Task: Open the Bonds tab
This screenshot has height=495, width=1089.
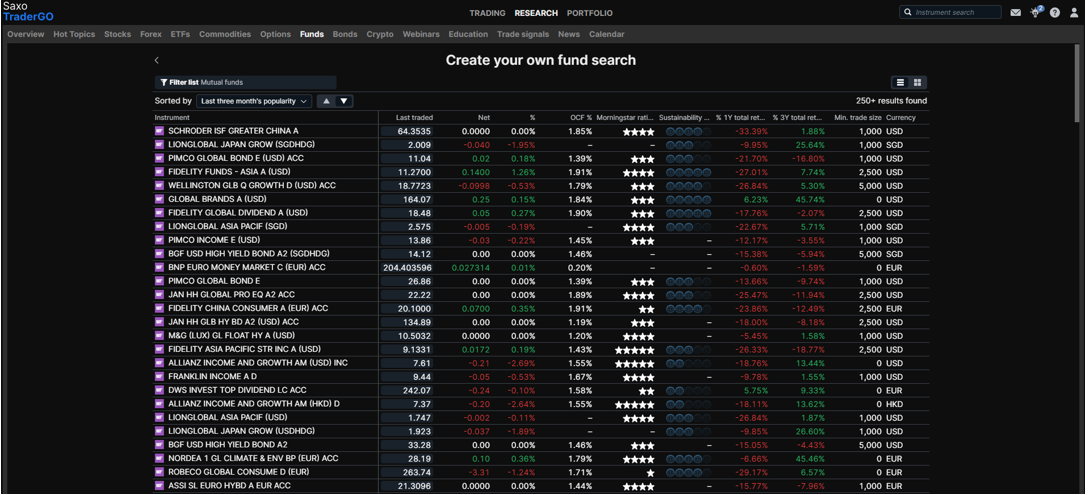Action: pyautogui.click(x=345, y=34)
